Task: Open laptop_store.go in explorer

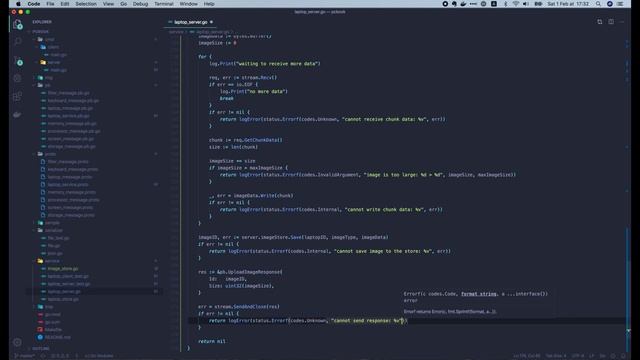Action: (x=63, y=299)
